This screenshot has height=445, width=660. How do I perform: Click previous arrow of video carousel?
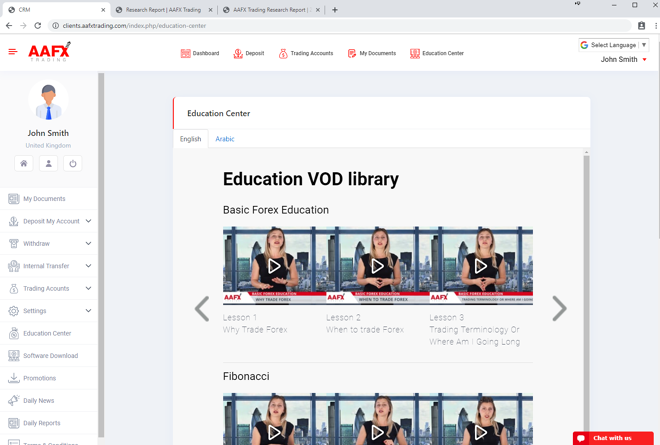(x=202, y=309)
